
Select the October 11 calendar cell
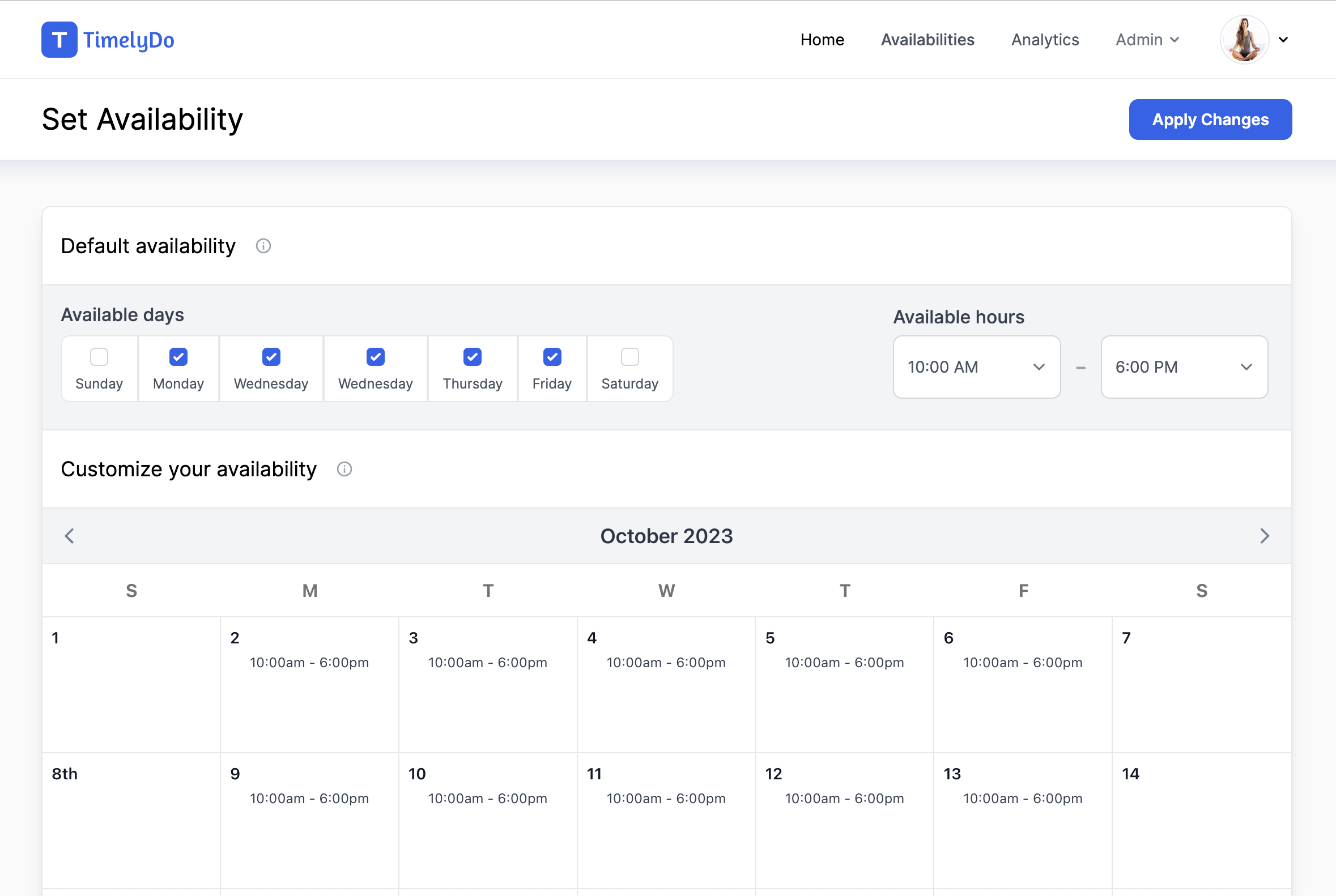(666, 821)
